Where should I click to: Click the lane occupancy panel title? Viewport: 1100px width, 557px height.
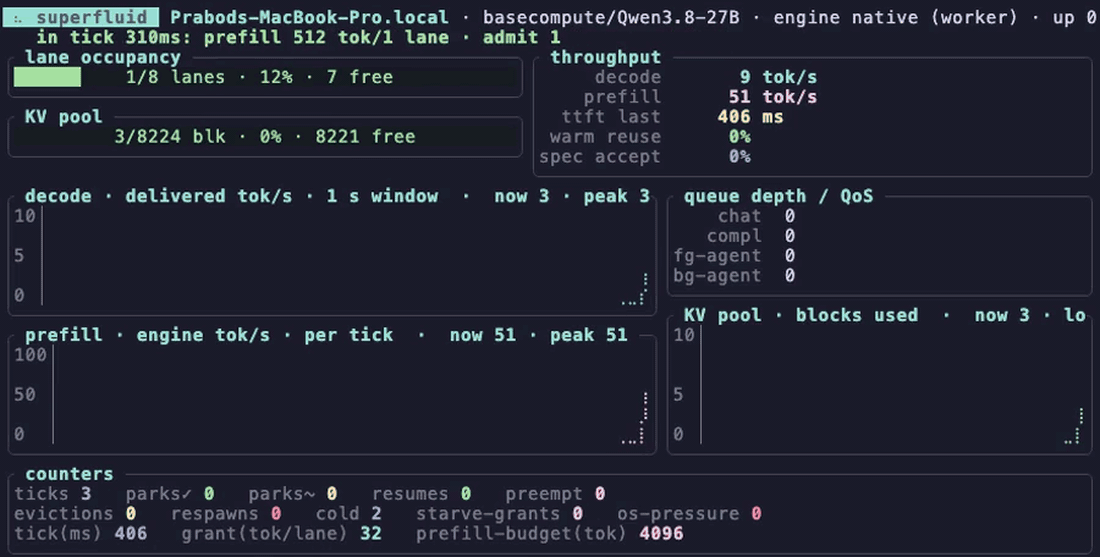(x=102, y=57)
